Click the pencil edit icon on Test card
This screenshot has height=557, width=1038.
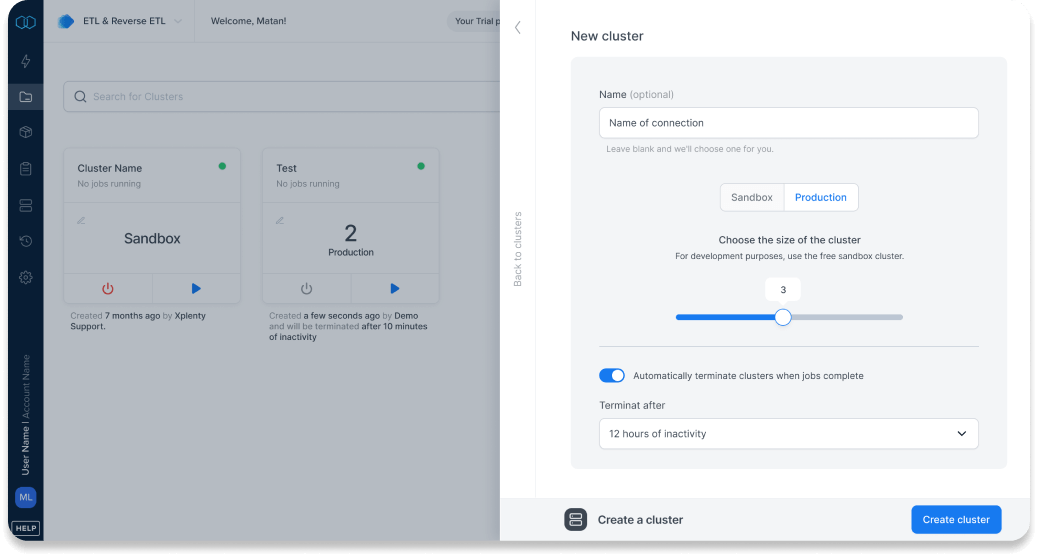point(280,220)
